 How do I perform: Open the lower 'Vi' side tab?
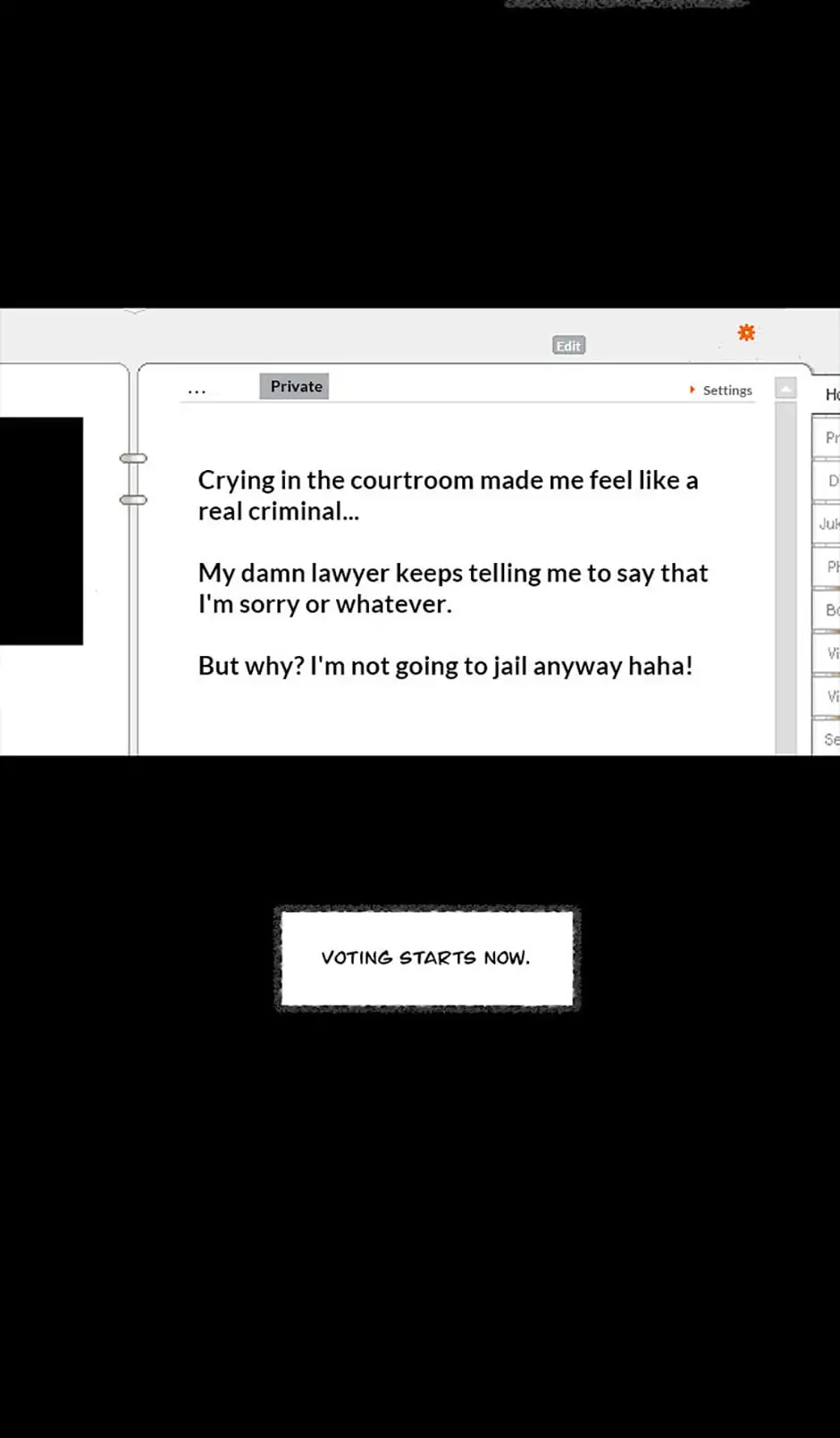point(830,696)
